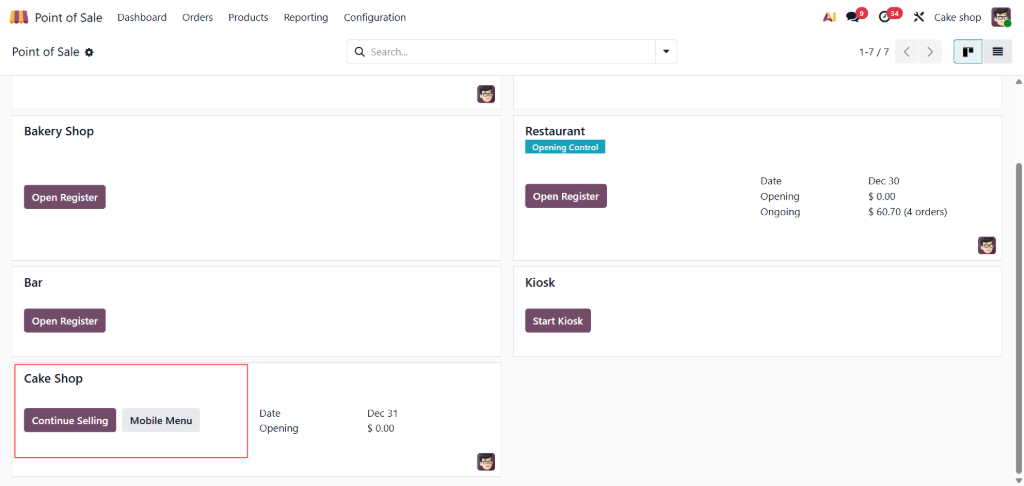The width and height of the screenshot is (1024, 486).
Task: Click the gear icon beside Point of Sale
Action: tap(89, 52)
